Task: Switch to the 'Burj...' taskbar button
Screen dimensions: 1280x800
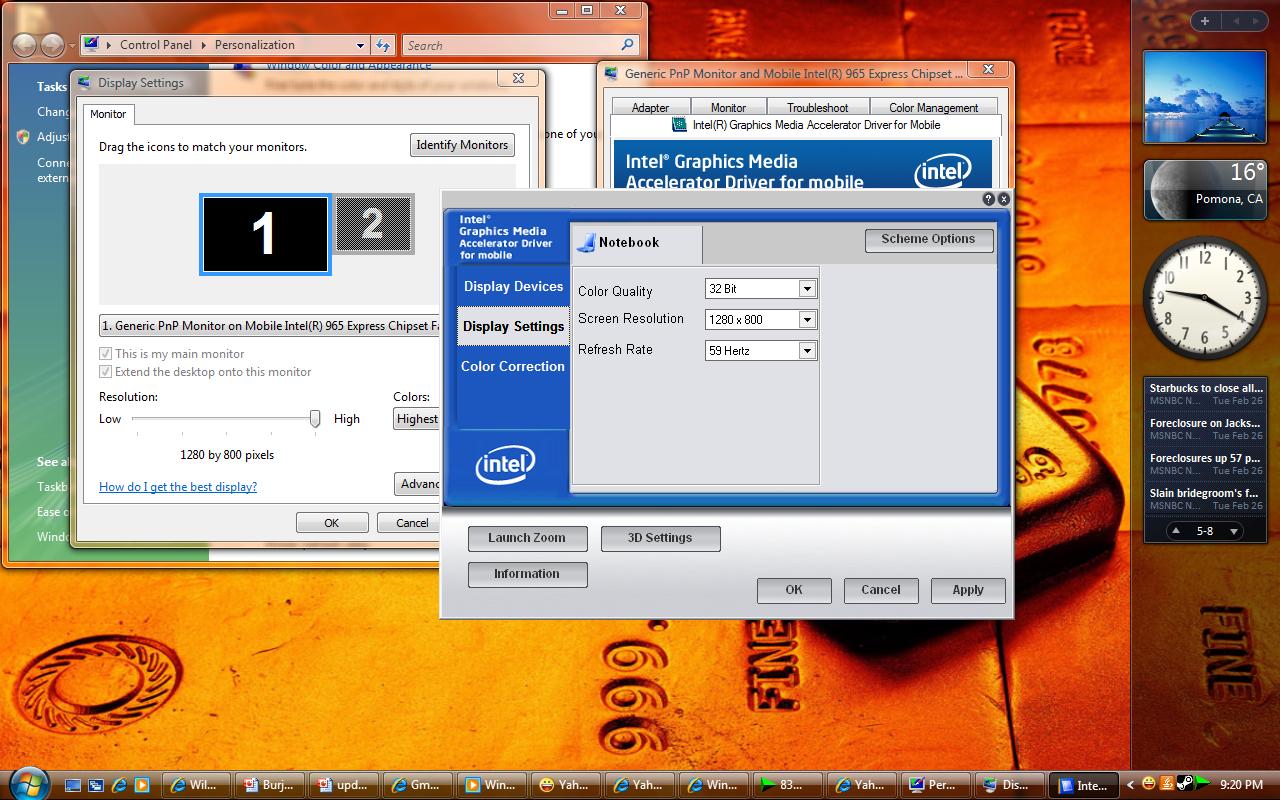Action: click(268, 785)
